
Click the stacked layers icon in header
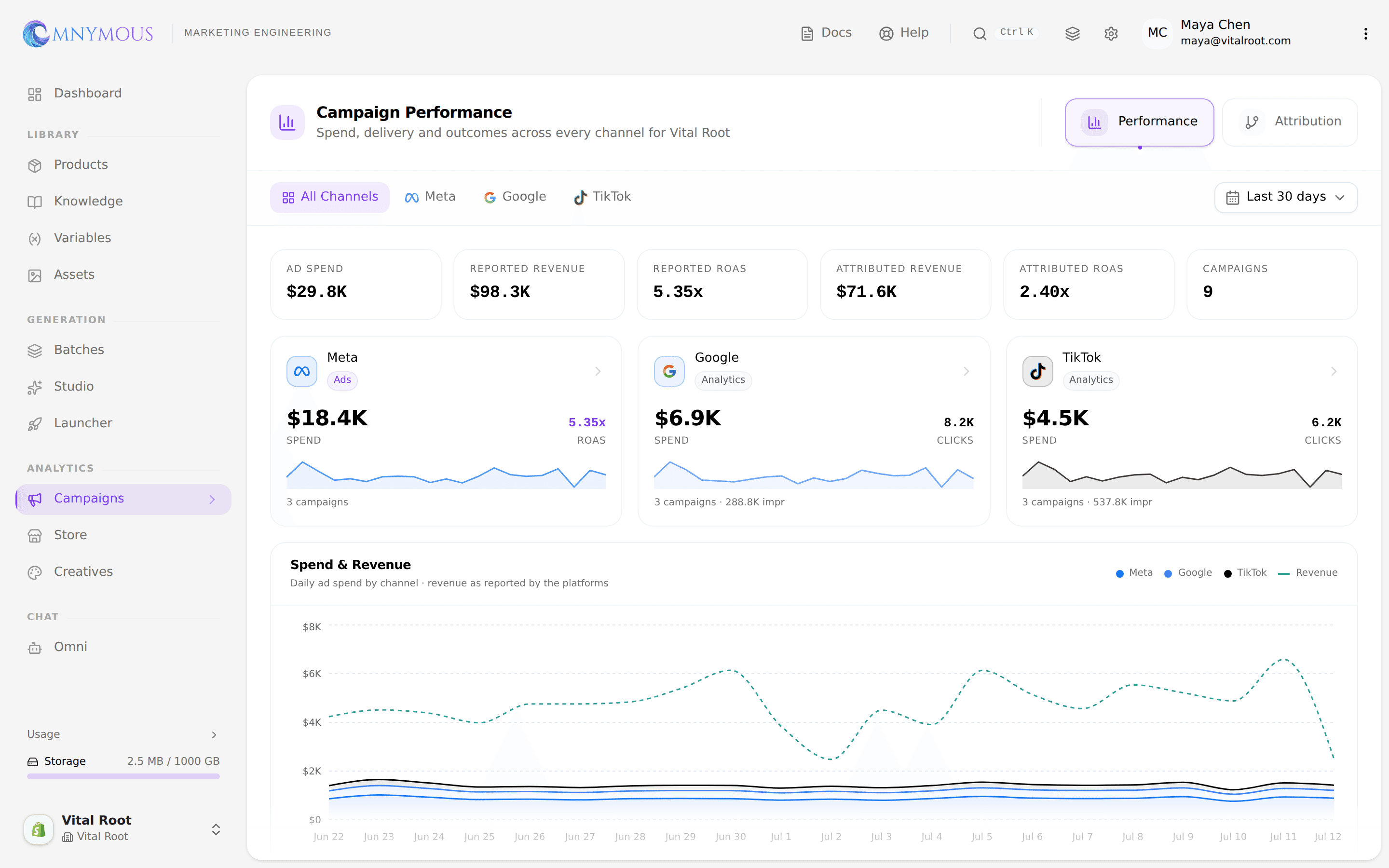click(1072, 33)
